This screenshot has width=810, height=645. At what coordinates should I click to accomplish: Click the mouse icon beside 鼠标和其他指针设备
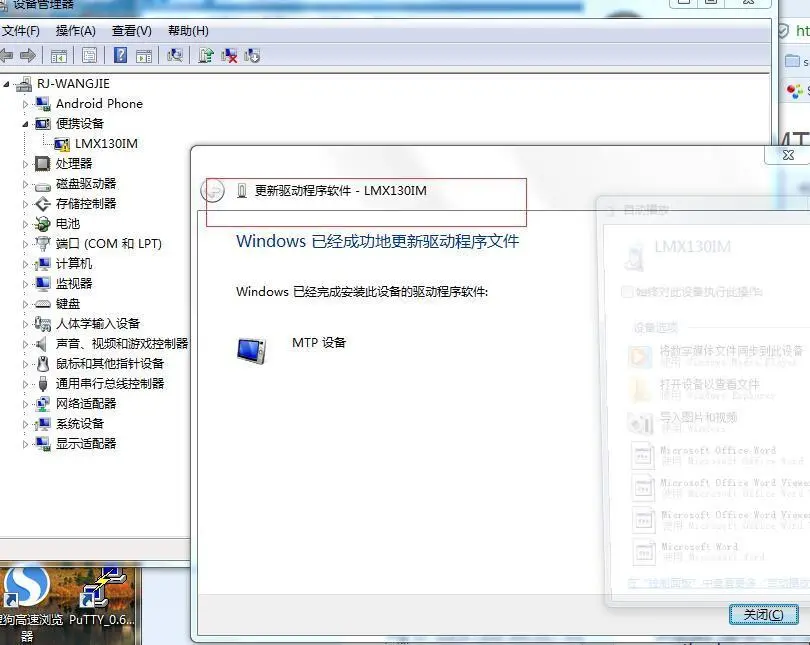click(43, 364)
